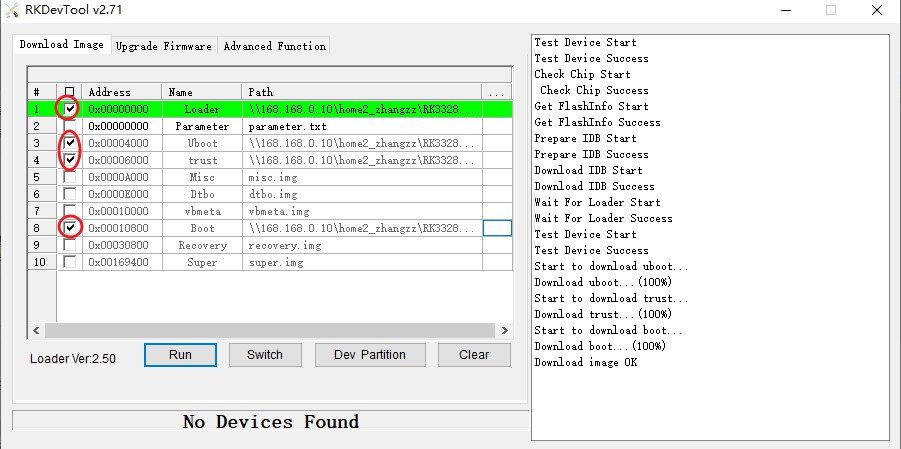Click the Name column header
This screenshot has height=449, width=901.
[x=202, y=92]
